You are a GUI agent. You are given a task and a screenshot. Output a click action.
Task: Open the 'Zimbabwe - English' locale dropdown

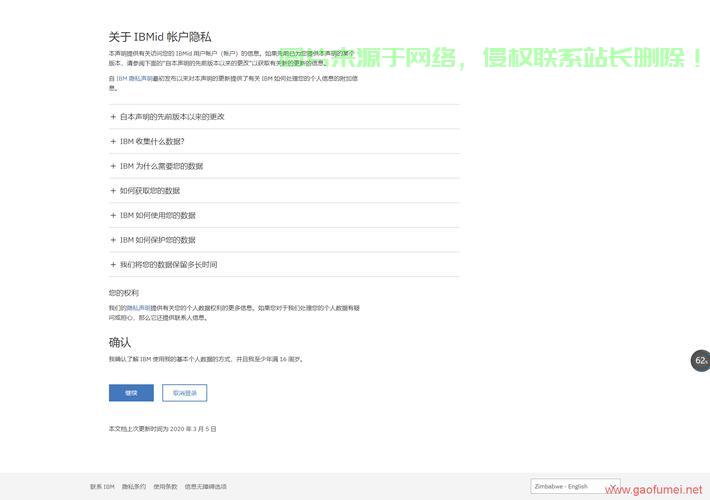tap(575, 486)
